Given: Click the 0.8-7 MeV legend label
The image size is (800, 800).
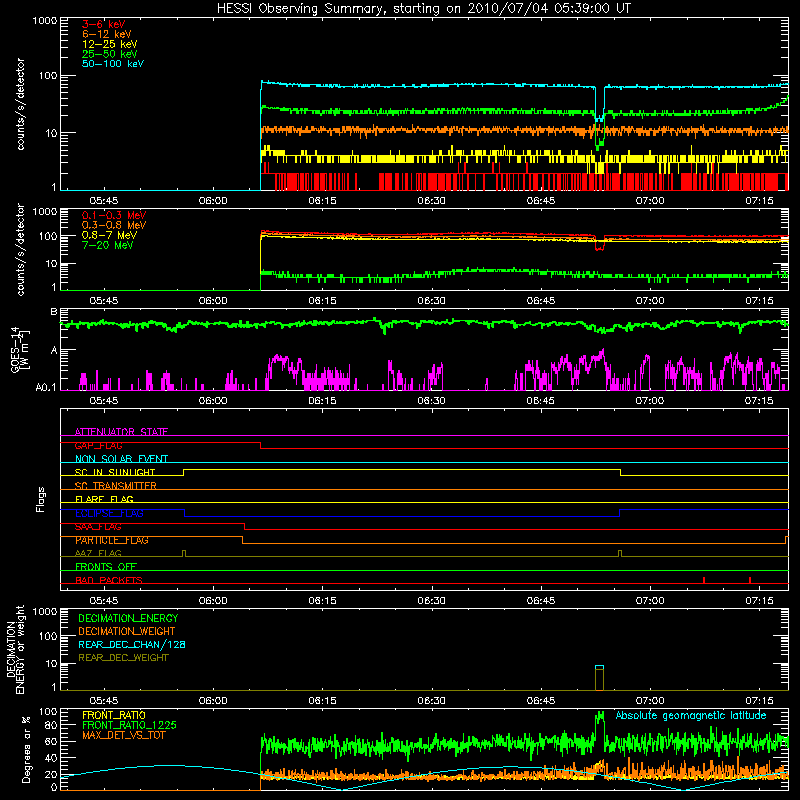Looking at the screenshot, I should point(109,235).
